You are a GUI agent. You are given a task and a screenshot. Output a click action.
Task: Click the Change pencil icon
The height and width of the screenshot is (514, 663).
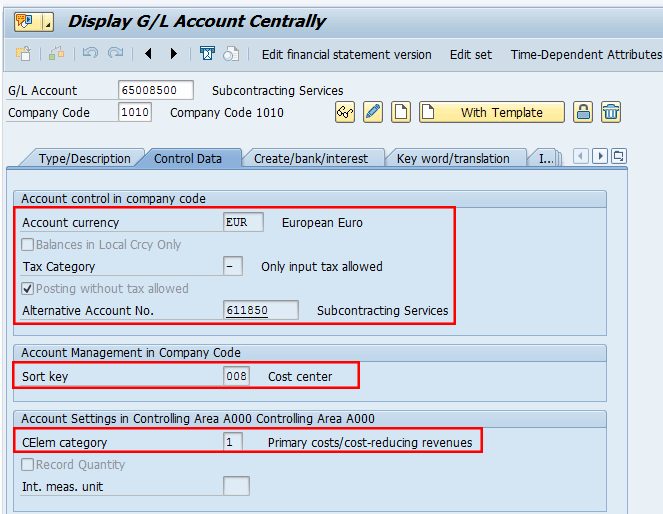point(373,112)
